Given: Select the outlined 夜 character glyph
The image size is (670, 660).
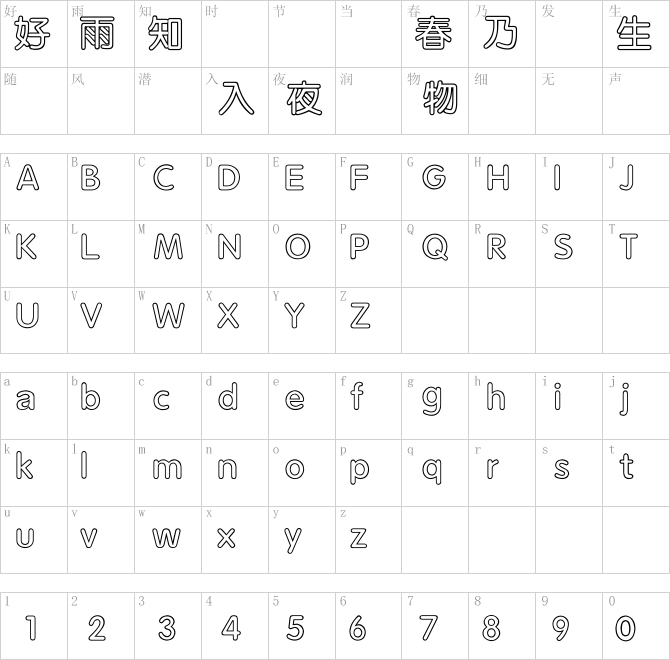Looking at the screenshot, I should pos(304,99).
